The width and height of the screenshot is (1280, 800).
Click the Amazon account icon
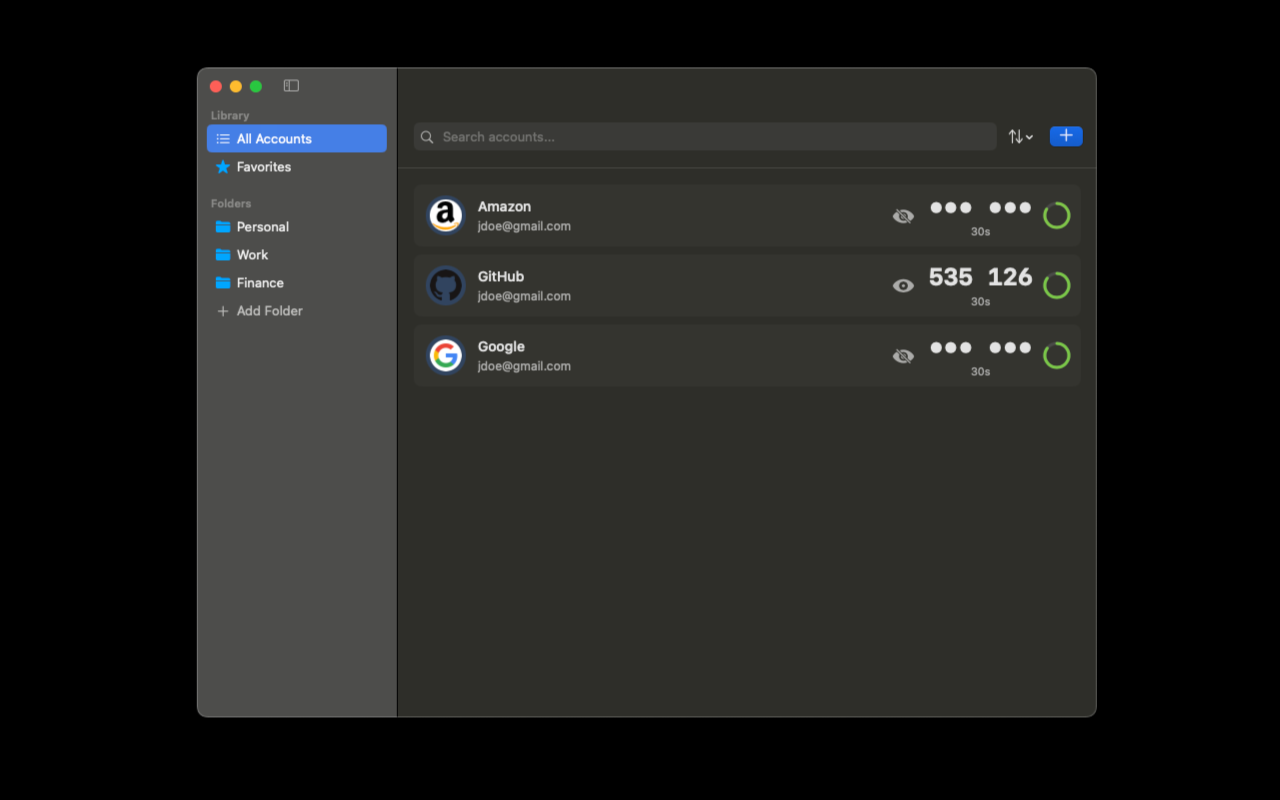pos(445,215)
